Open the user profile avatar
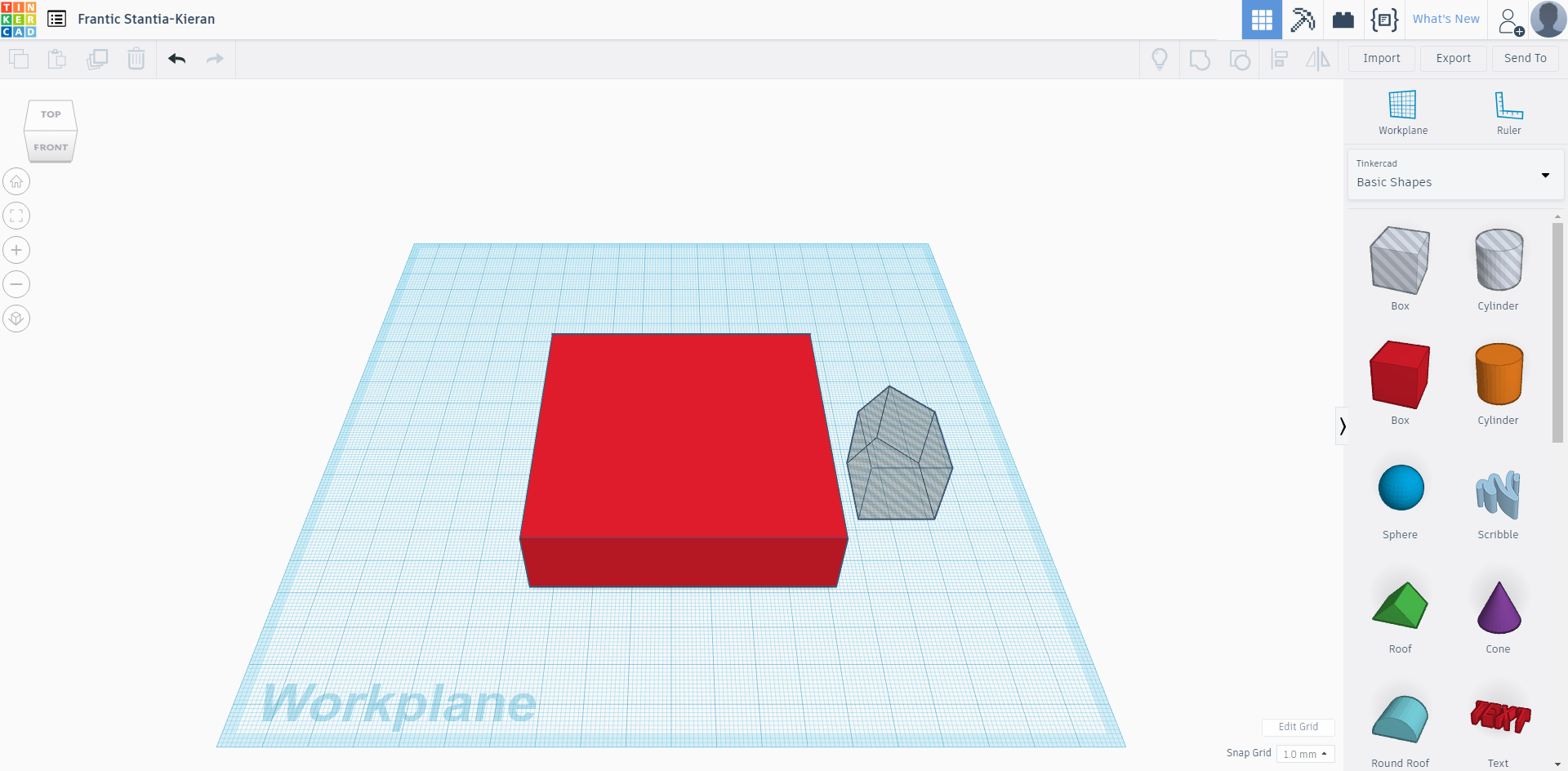The image size is (1568, 771). click(x=1548, y=20)
